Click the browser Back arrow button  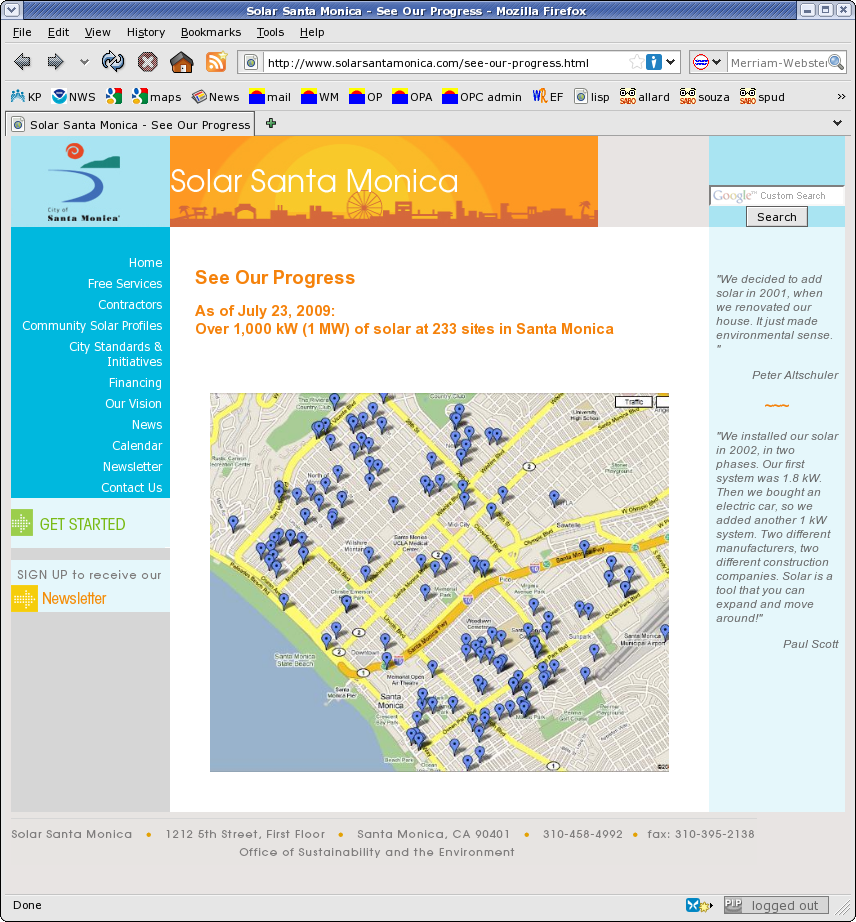(22, 62)
